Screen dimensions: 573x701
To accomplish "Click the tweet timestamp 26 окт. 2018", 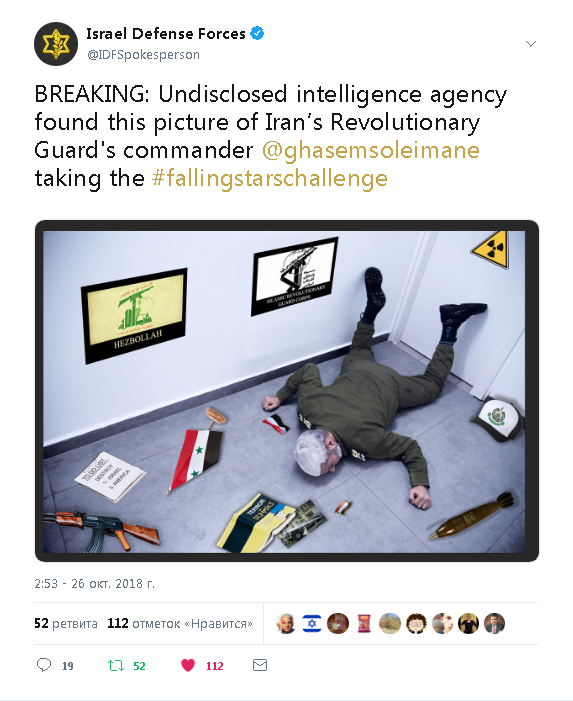I will click(94, 584).
